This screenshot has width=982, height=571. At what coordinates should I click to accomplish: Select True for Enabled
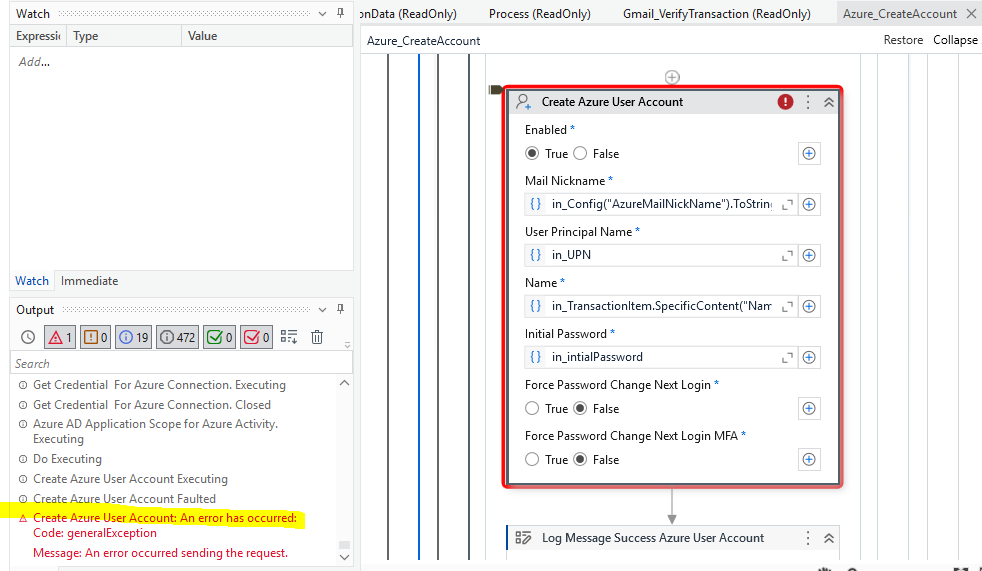532,153
